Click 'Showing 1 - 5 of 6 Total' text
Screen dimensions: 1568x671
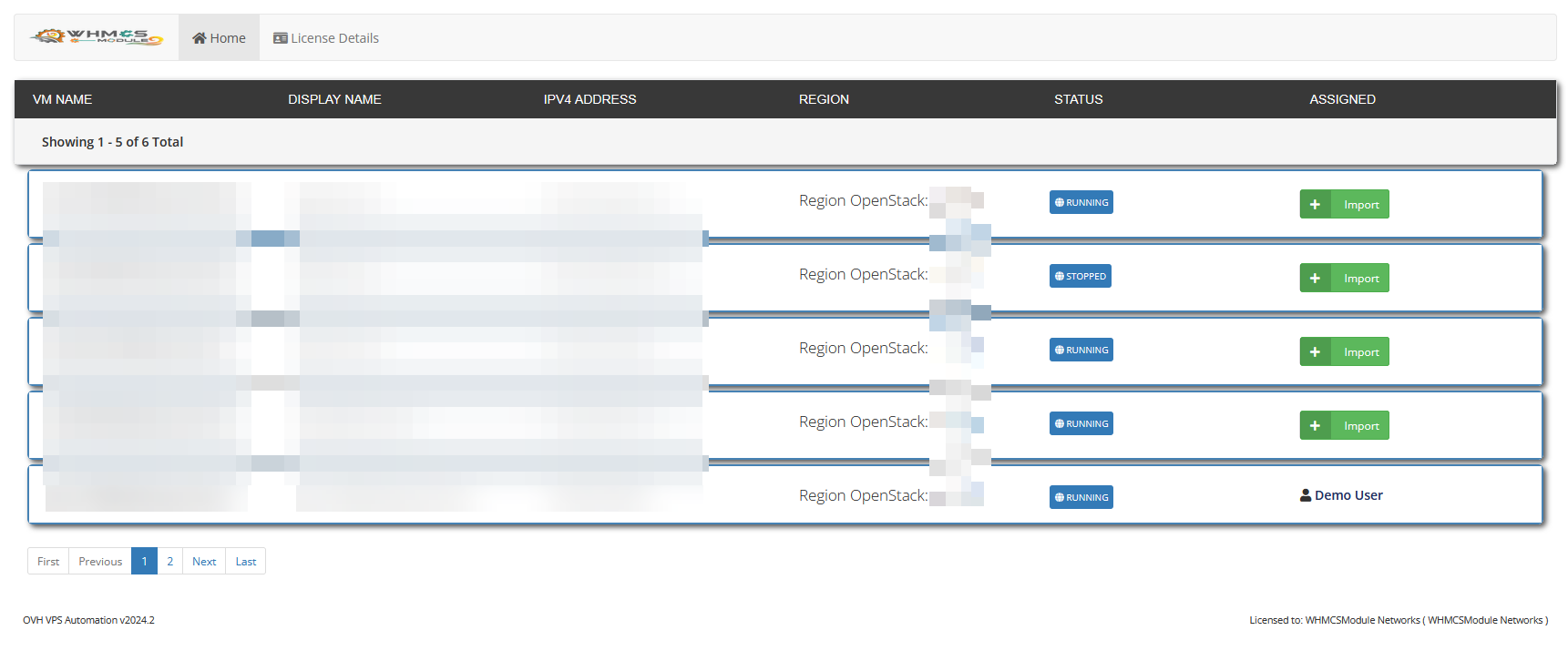112,142
